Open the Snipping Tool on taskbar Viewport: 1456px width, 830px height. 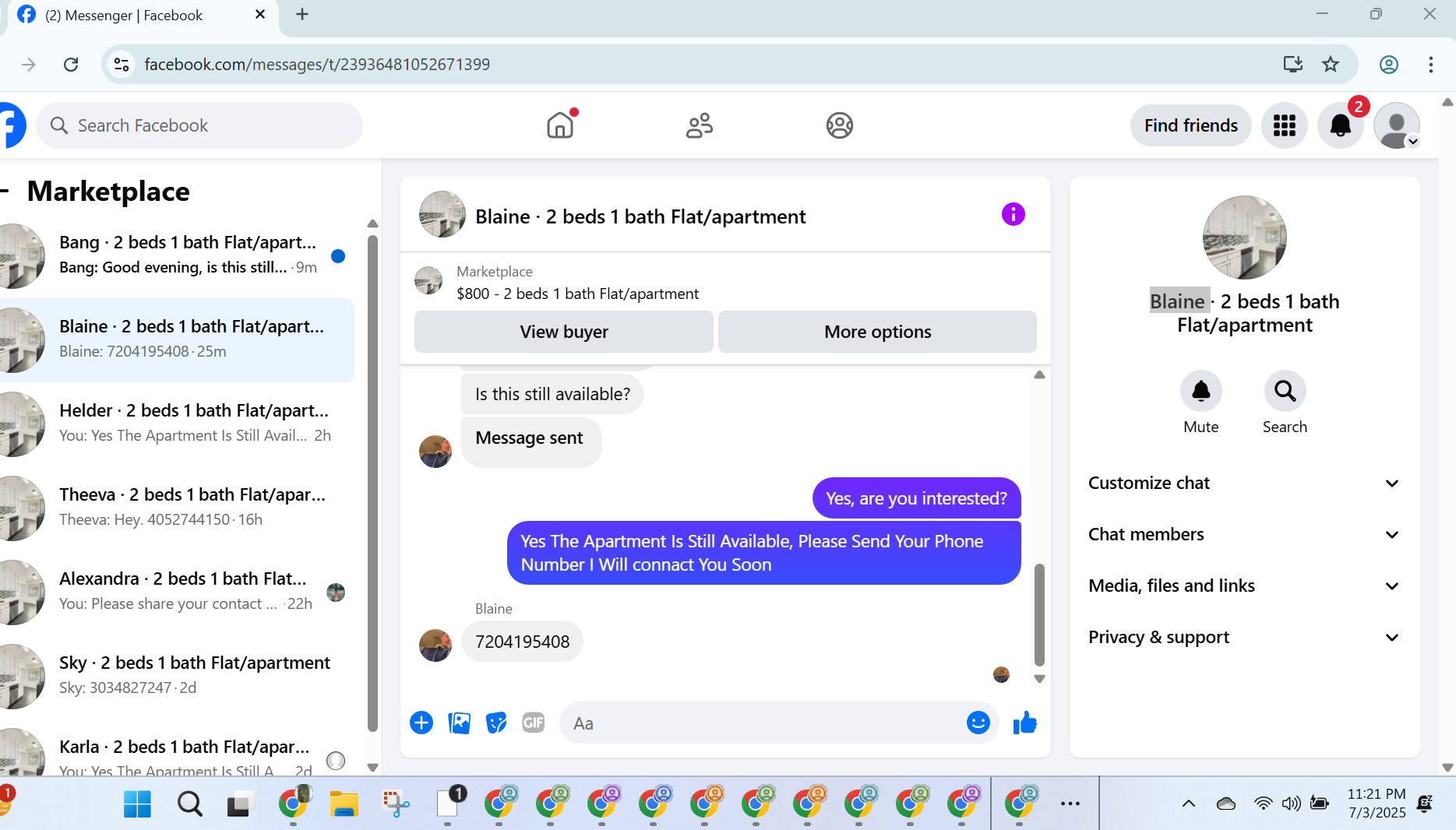click(396, 804)
